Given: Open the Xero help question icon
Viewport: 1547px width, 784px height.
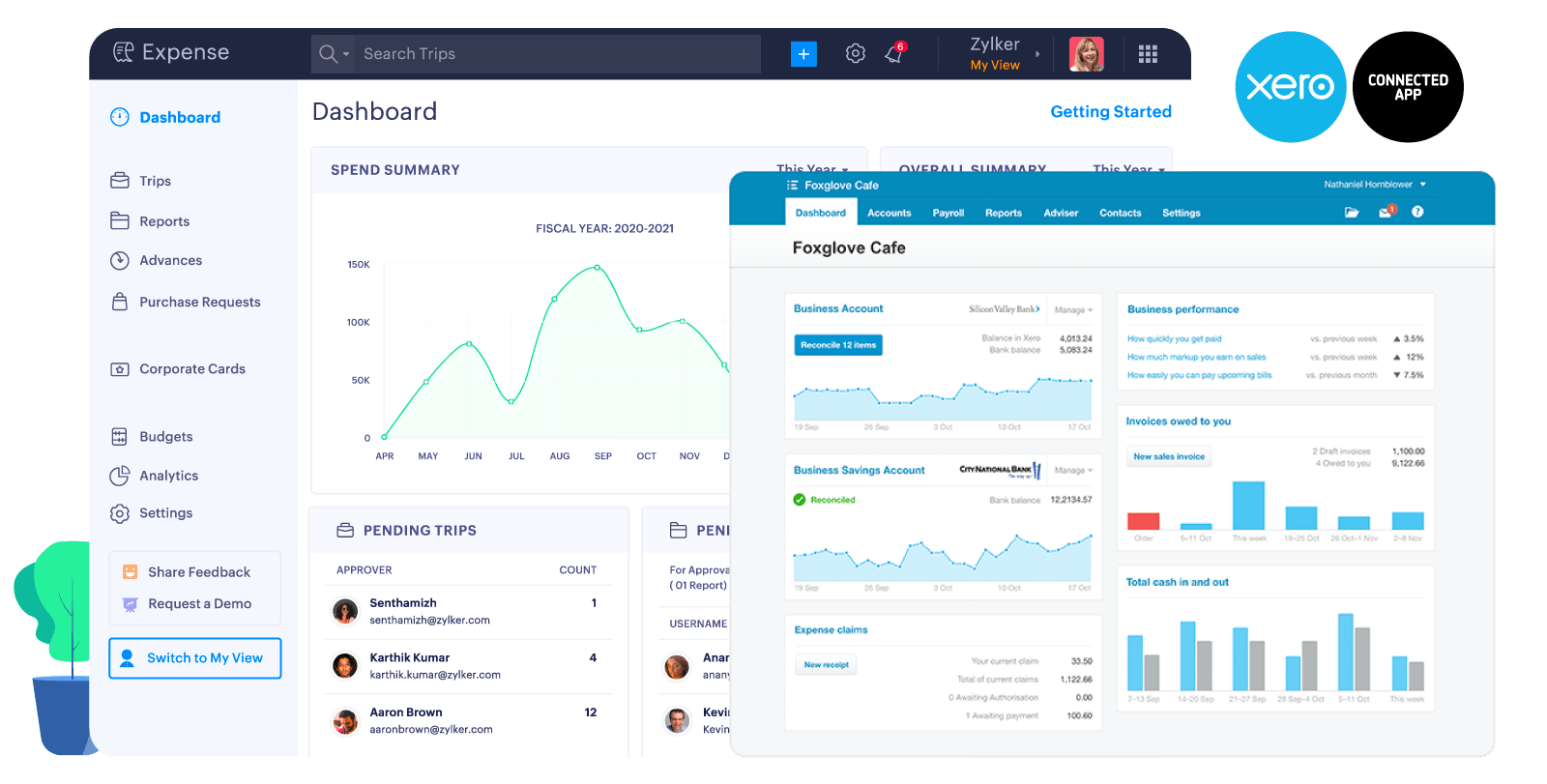Looking at the screenshot, I should (x=1417, y=212).
